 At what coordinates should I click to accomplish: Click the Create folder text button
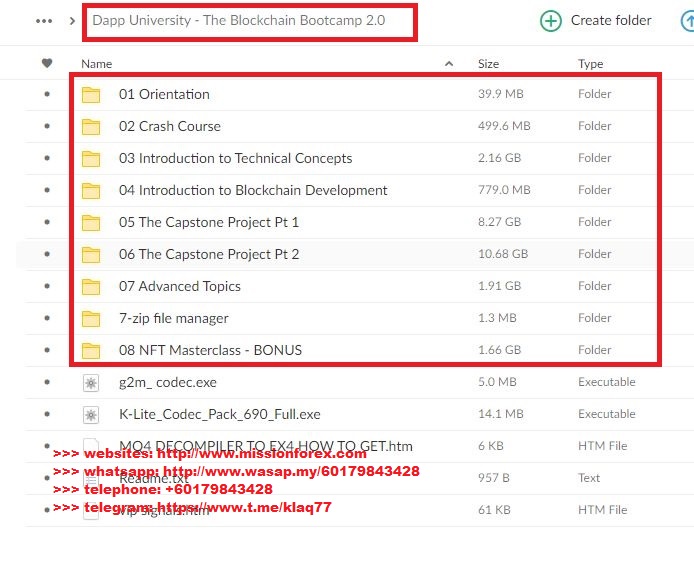[611, 20]
